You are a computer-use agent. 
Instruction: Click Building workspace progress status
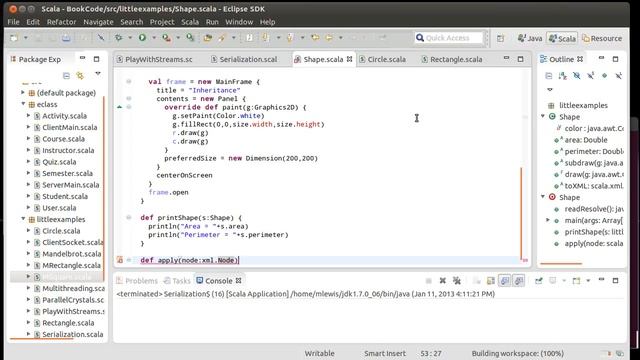coord(518,353)
